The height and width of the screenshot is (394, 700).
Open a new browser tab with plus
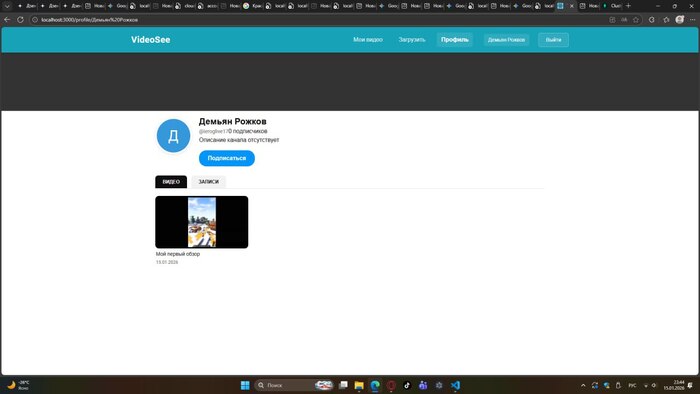[628, 6]
